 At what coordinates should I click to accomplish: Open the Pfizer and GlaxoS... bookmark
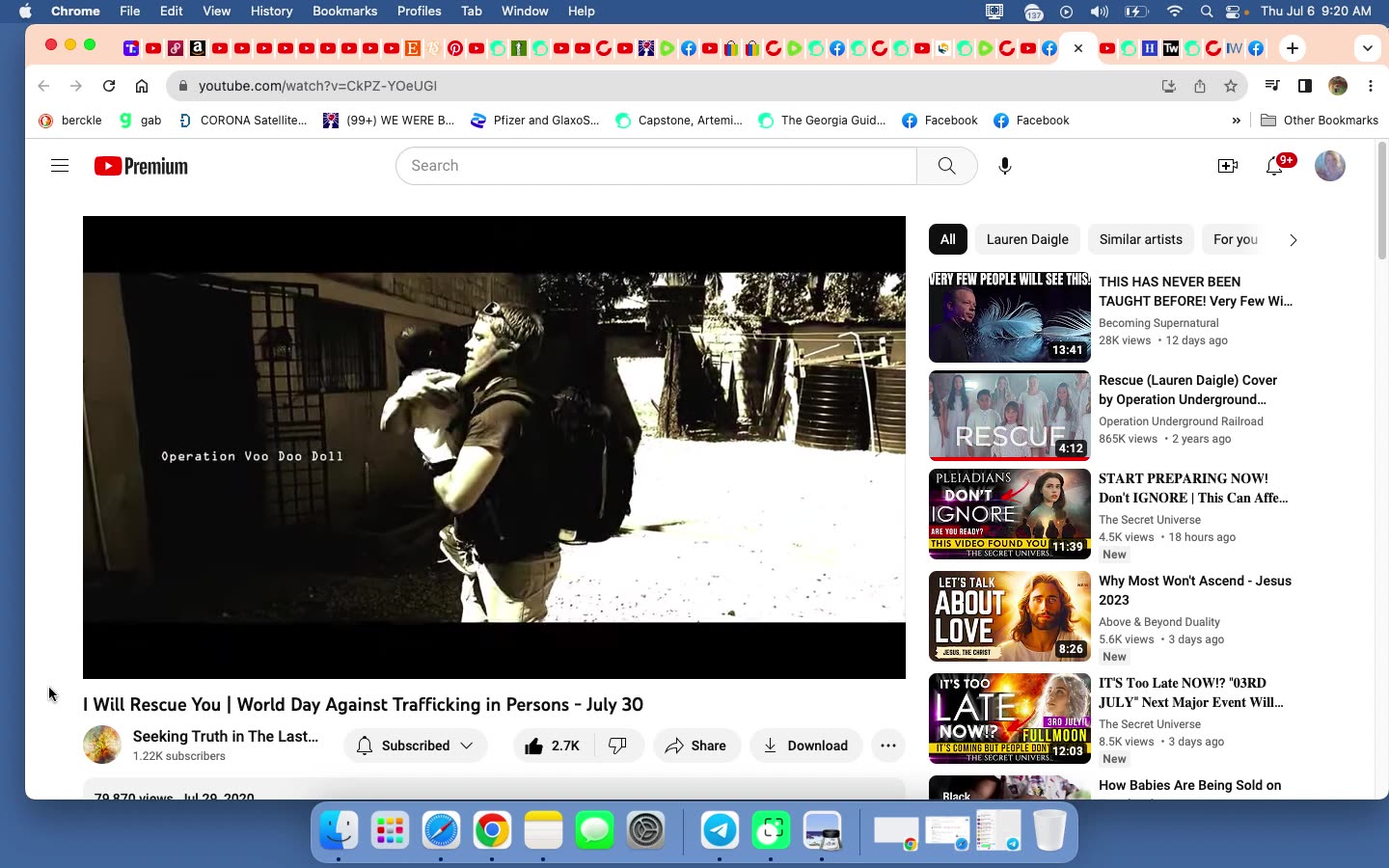[x=535, y=121]
